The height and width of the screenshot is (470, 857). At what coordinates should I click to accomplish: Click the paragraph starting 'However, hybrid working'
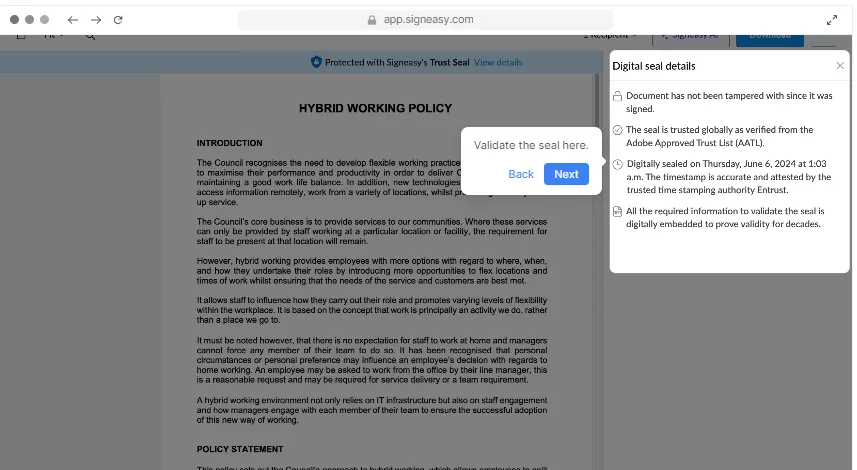(x=372, y=271)
